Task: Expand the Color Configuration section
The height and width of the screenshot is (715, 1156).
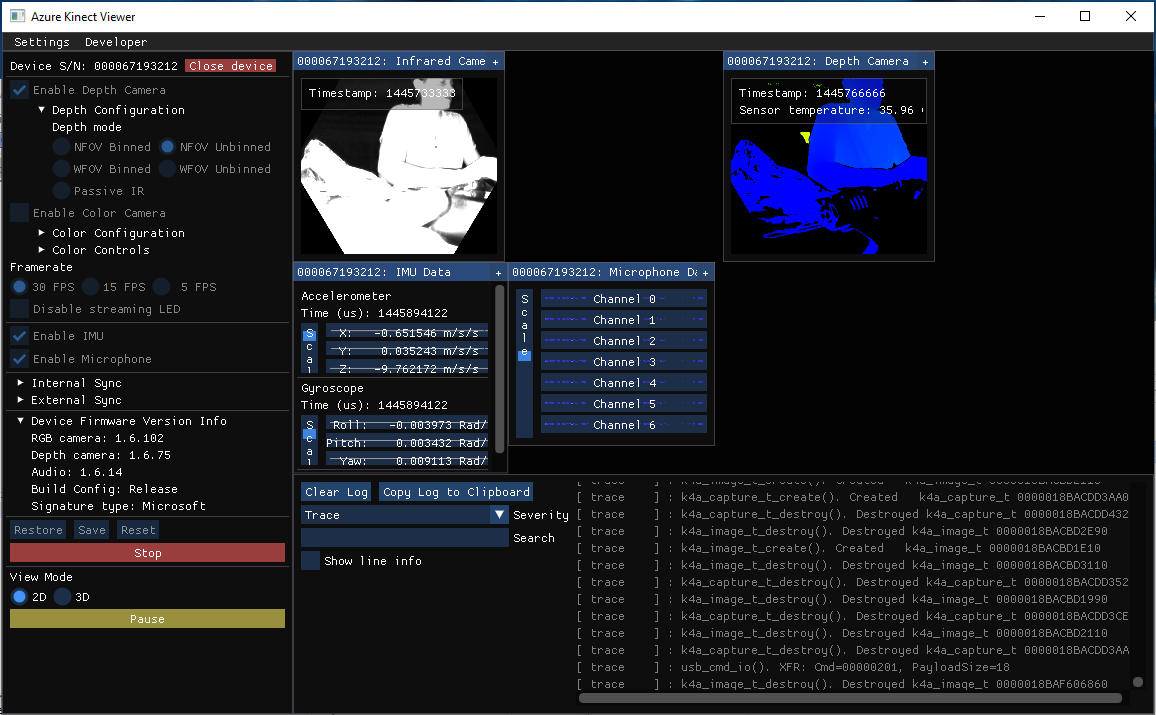Action: pyautogui.click(x=41, y=233)
